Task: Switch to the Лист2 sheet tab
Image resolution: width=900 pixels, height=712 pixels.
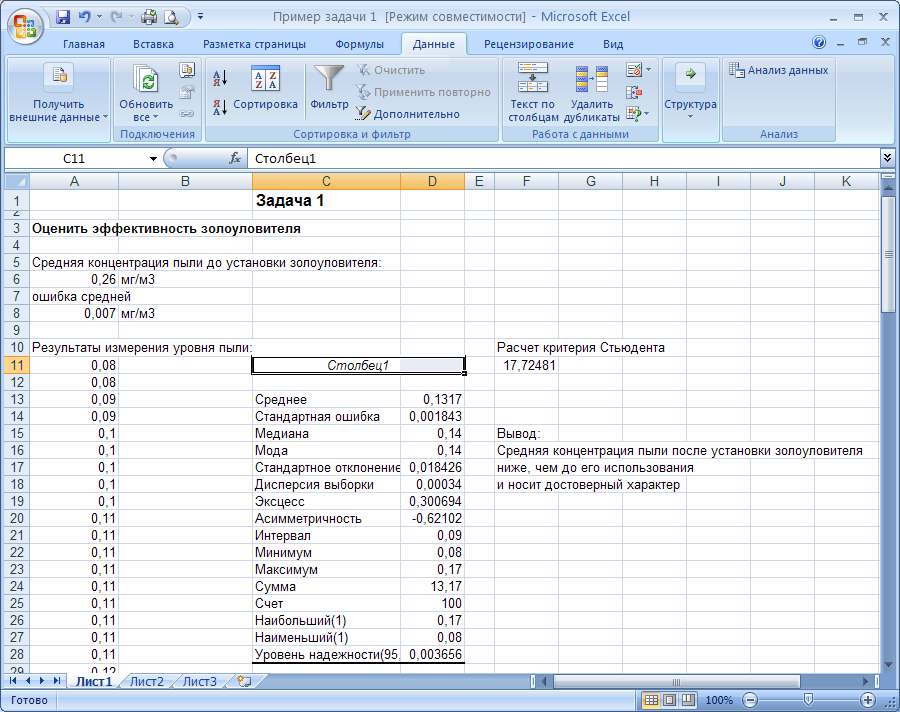Action: (147, 682)
